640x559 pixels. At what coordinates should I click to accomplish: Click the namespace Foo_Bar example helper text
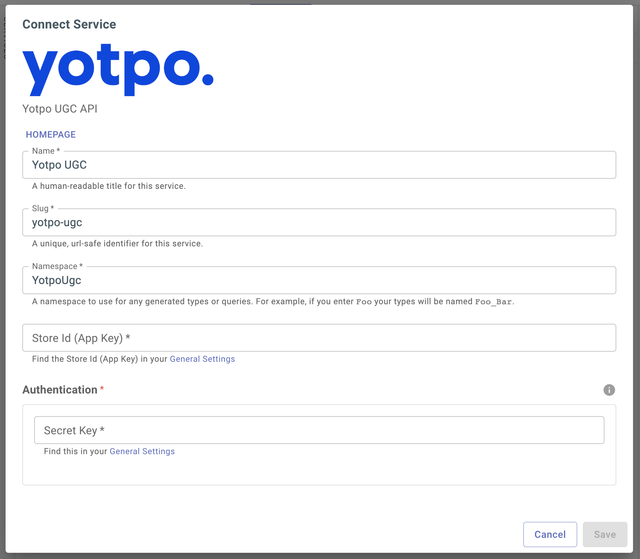click(273, 302)
